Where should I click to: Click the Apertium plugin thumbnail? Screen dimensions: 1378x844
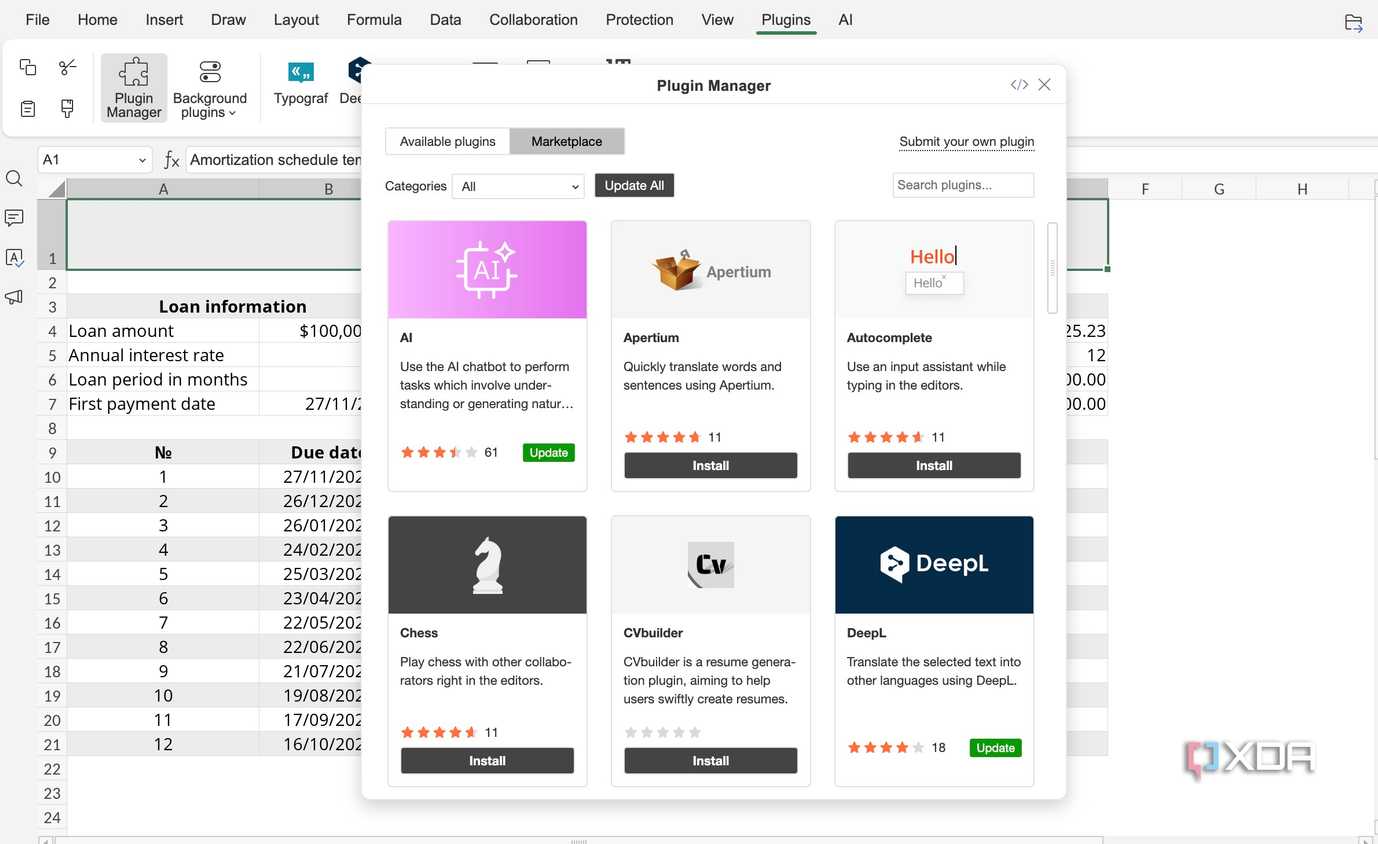711,270
